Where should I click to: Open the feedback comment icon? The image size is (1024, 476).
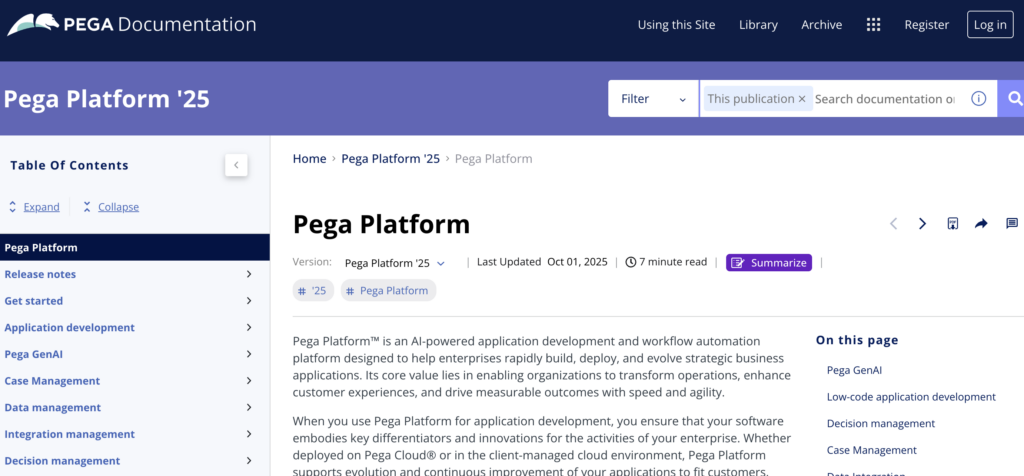coord(1011,224)
